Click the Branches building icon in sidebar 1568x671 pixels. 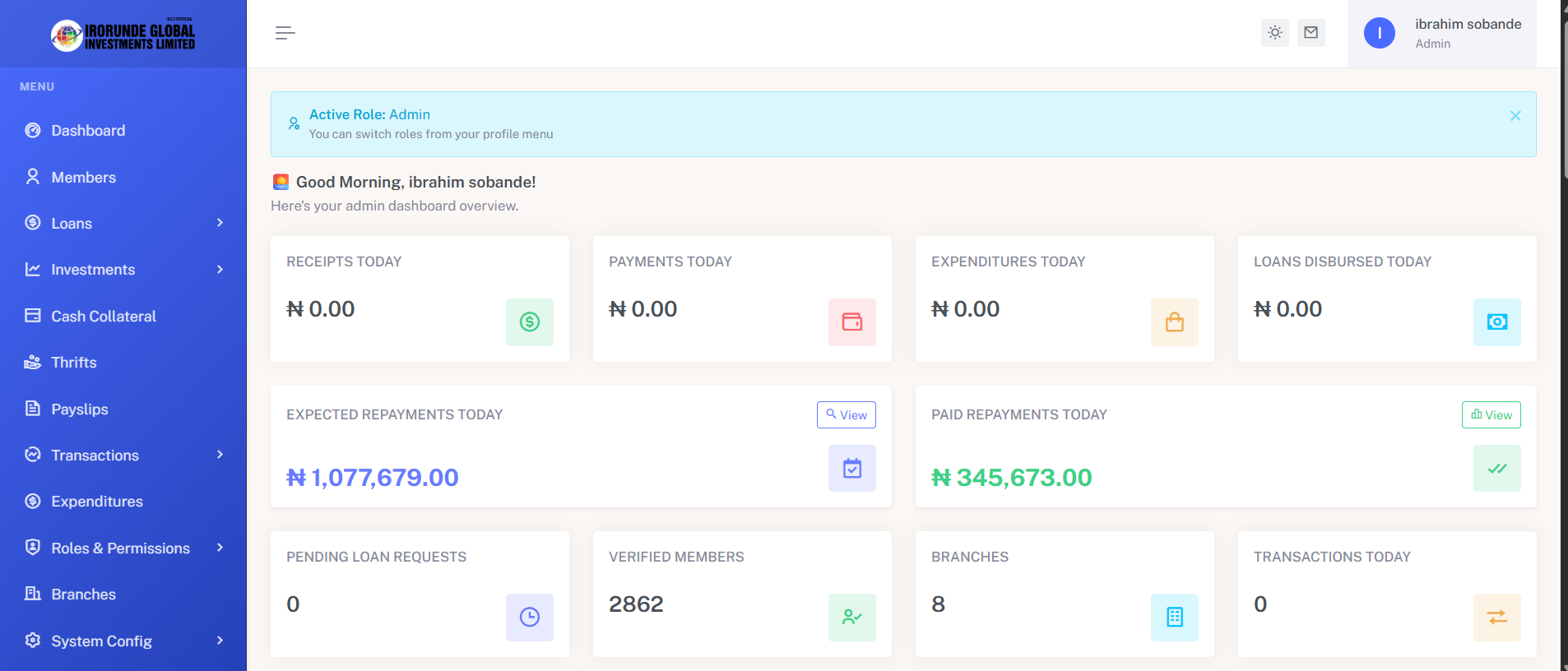pyautogui.click(x=33, y=594)
